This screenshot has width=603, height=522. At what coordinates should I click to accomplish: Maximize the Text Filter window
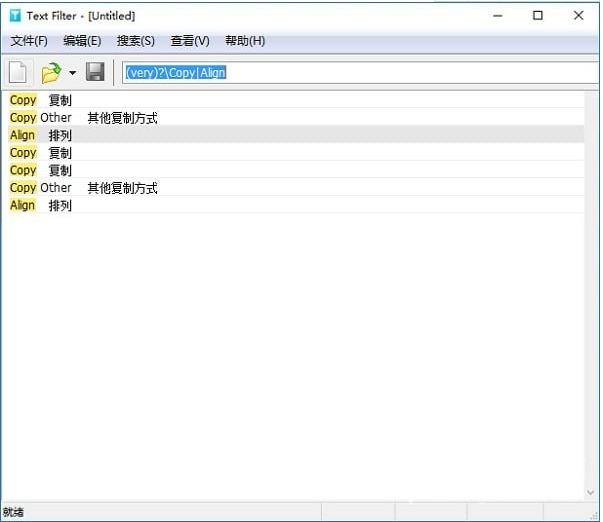[x=538, y=15]
